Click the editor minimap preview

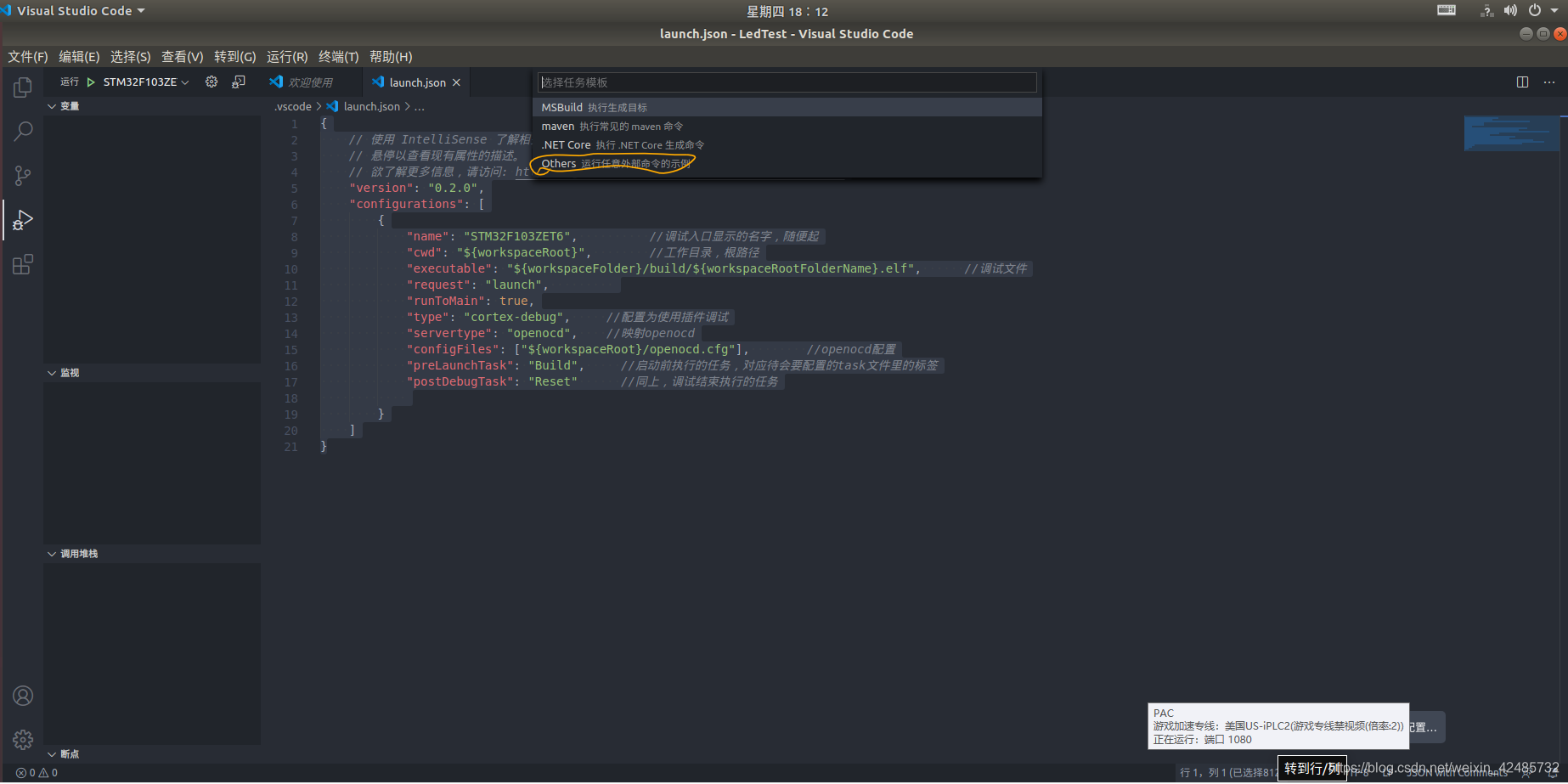pyautogui.click(x=1512, y=133)
